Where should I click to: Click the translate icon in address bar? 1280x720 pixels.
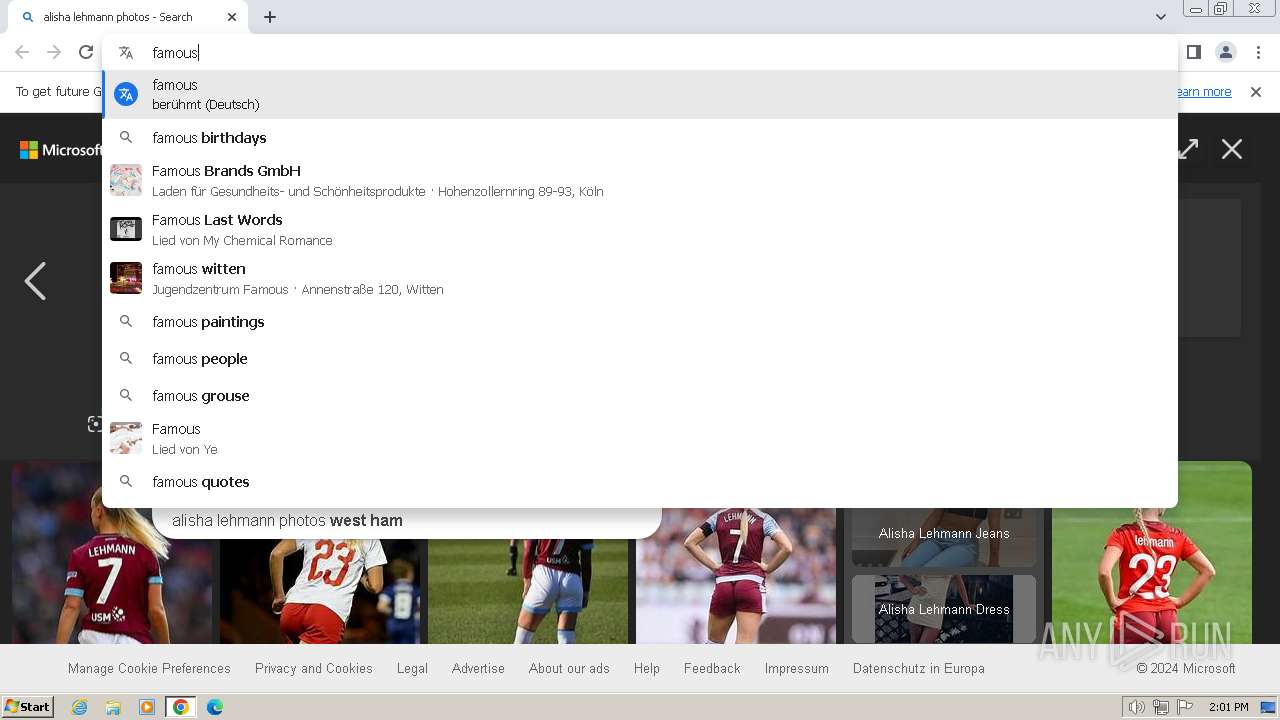(126, 53)
